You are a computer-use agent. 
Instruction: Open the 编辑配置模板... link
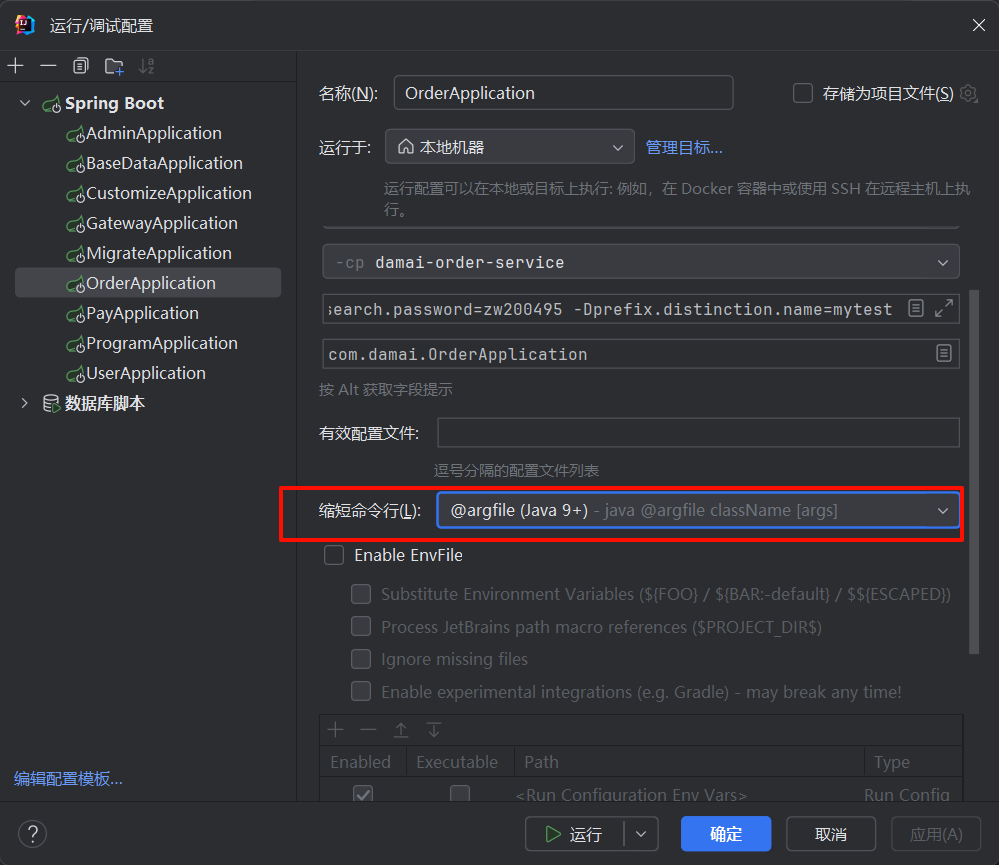pos(68,778)
